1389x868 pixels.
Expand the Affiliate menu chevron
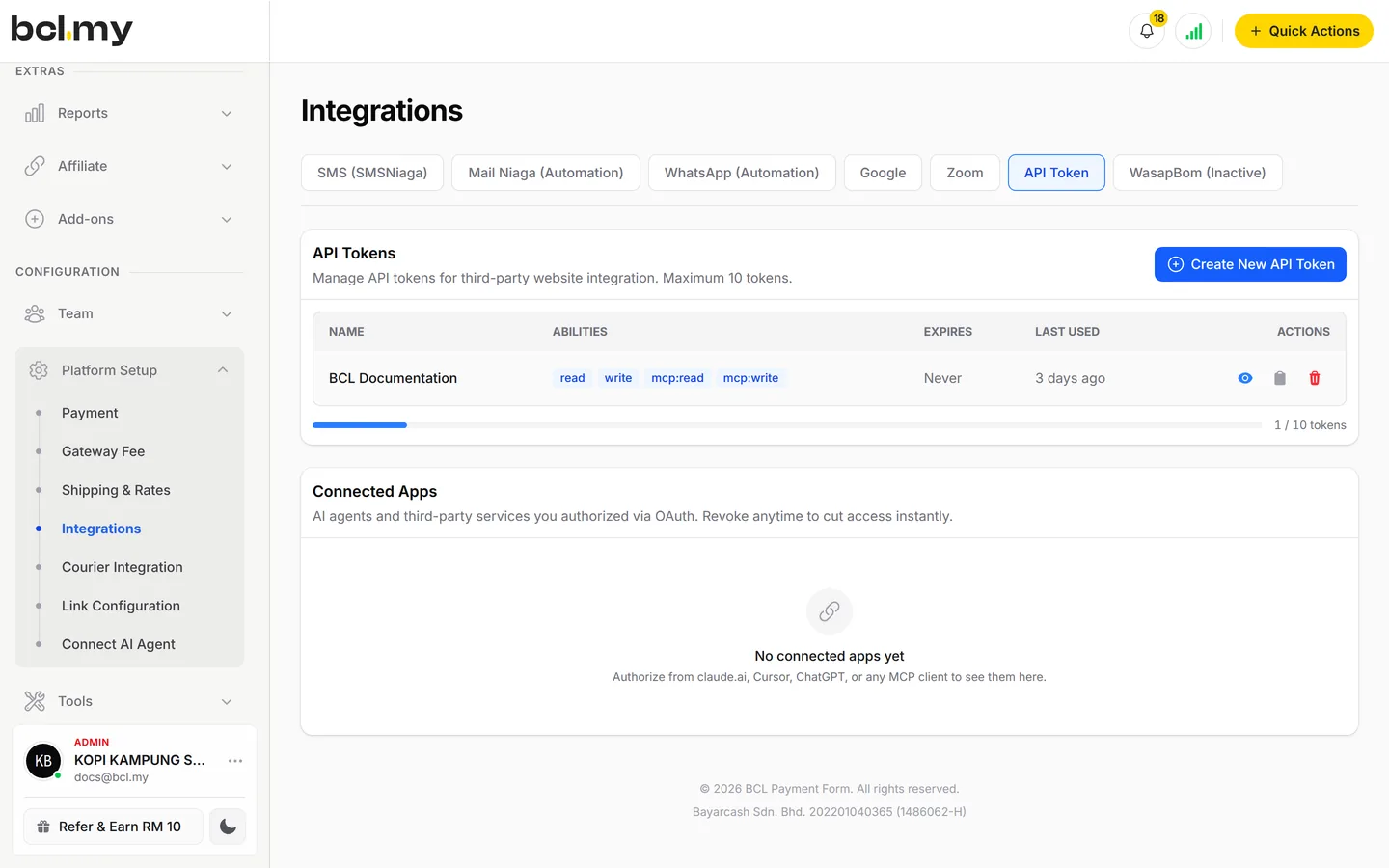[x=227, y=166]
